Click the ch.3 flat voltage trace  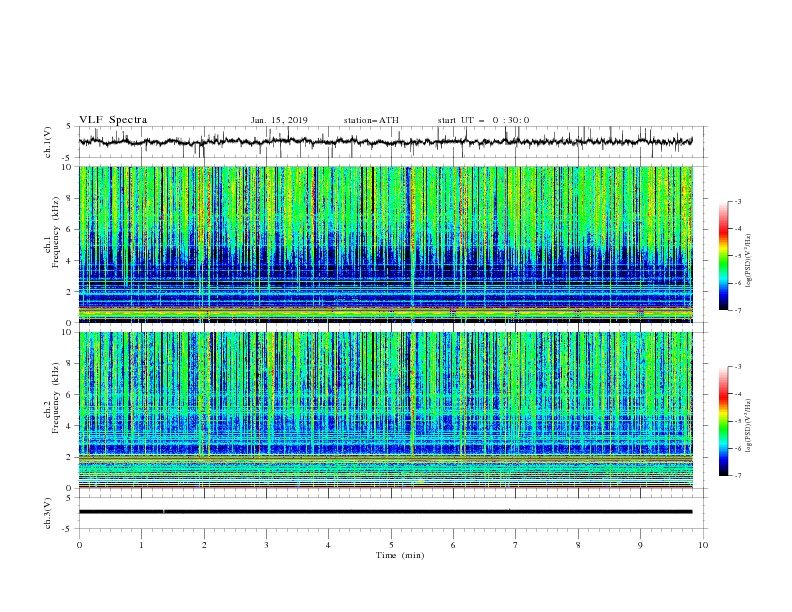386,512
